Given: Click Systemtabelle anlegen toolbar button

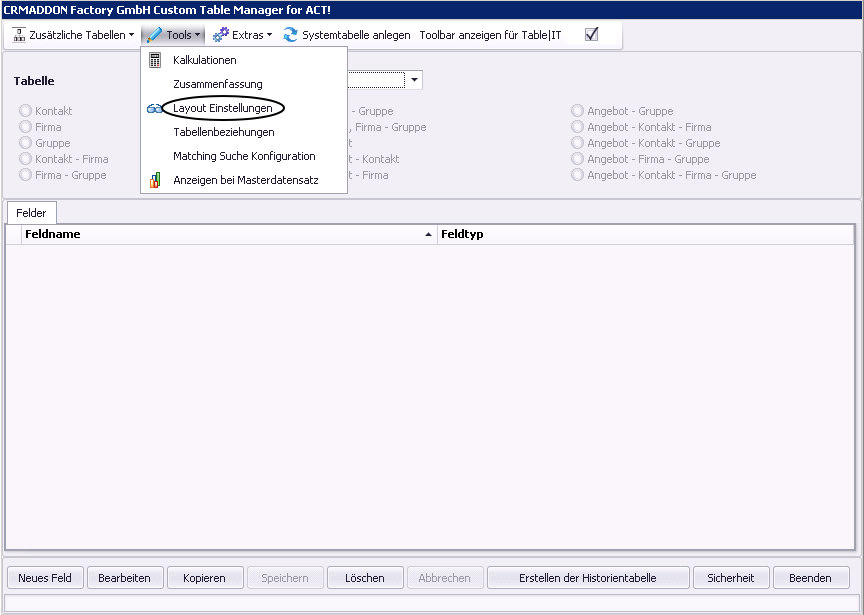Looking at the screenshot, I should pyautogui.click(x=347, y=35).
